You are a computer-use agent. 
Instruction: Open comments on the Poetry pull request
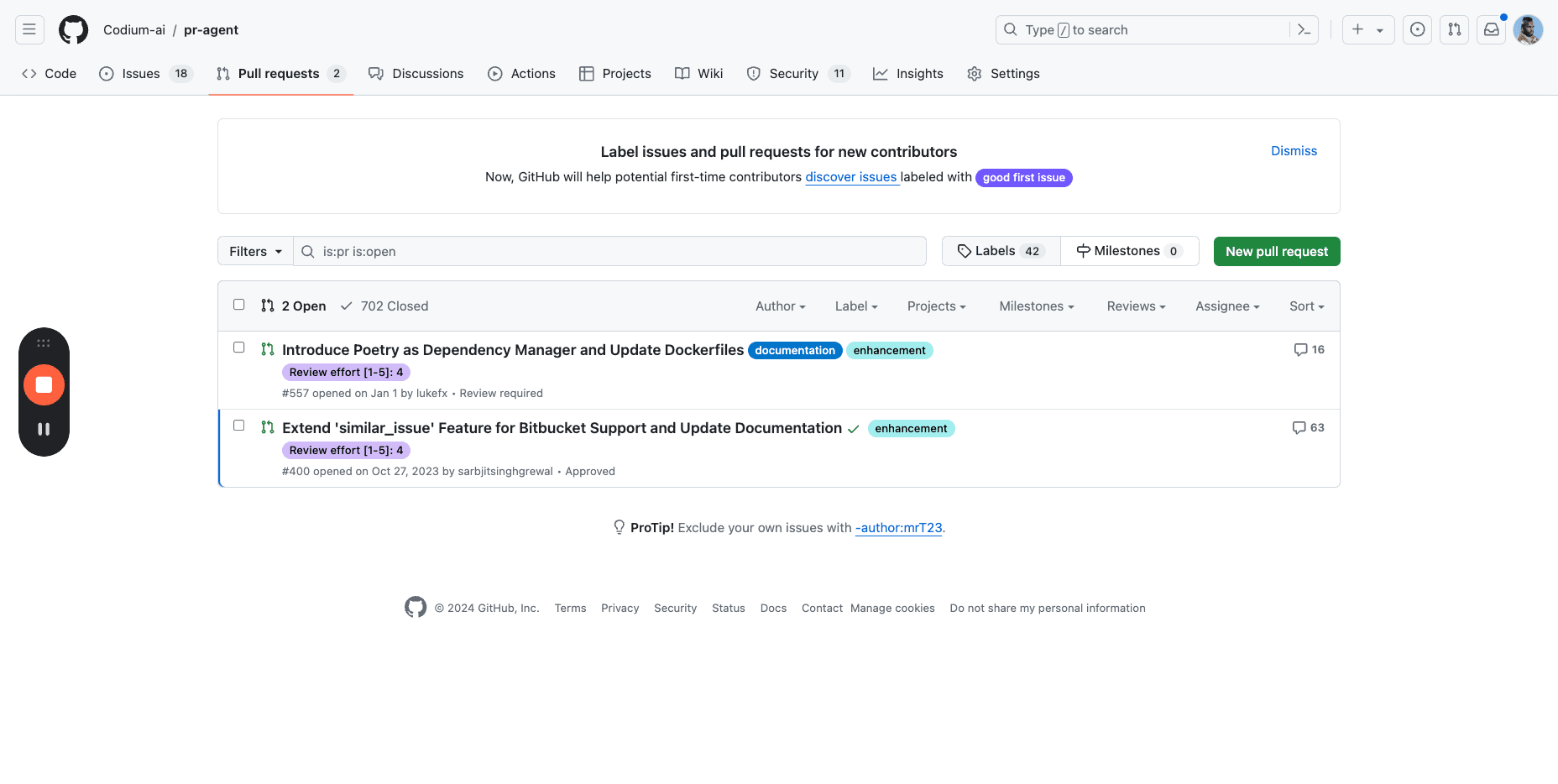click(1309, 349)
